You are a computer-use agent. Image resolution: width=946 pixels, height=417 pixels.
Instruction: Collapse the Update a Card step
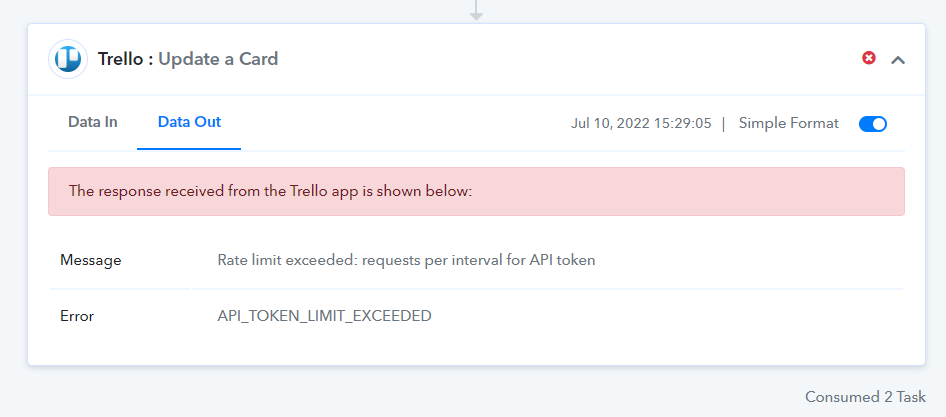tap(898, 60)
